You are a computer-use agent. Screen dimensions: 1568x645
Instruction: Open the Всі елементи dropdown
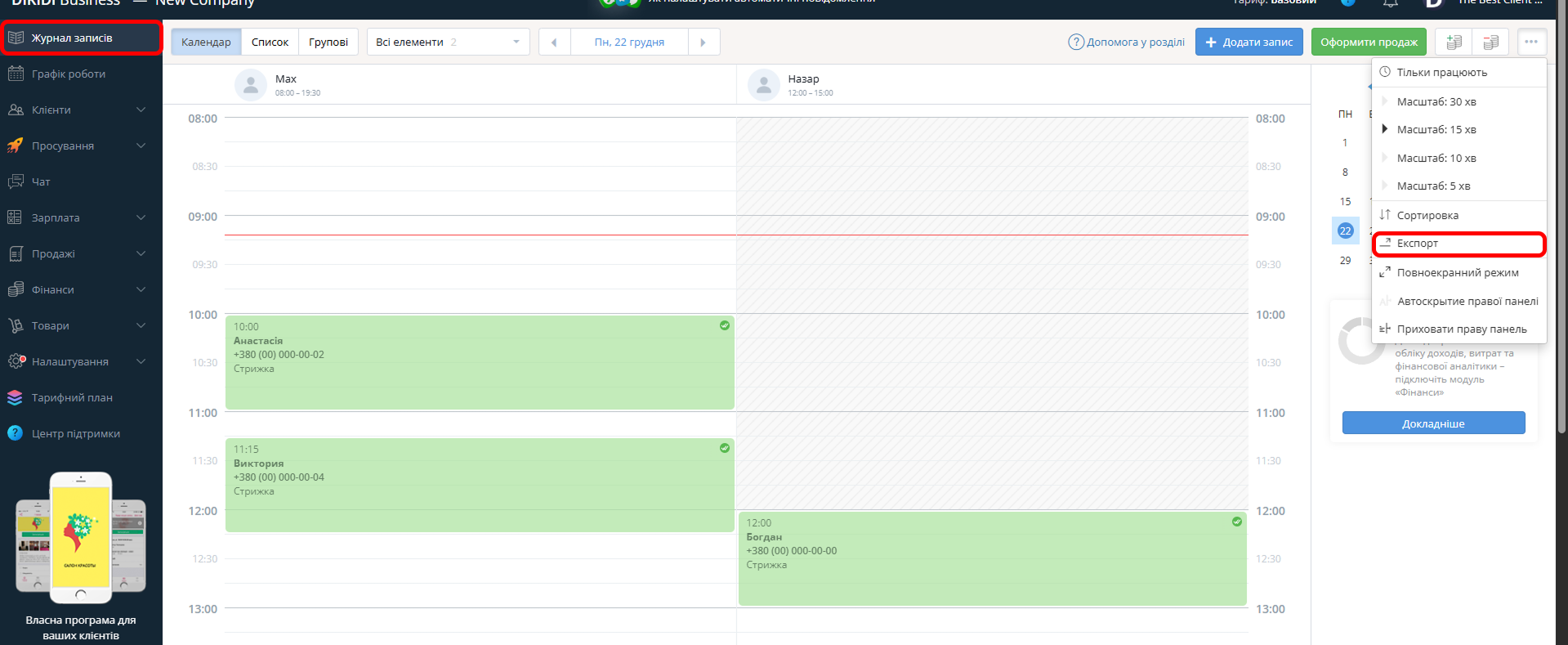tap(448, 42)
